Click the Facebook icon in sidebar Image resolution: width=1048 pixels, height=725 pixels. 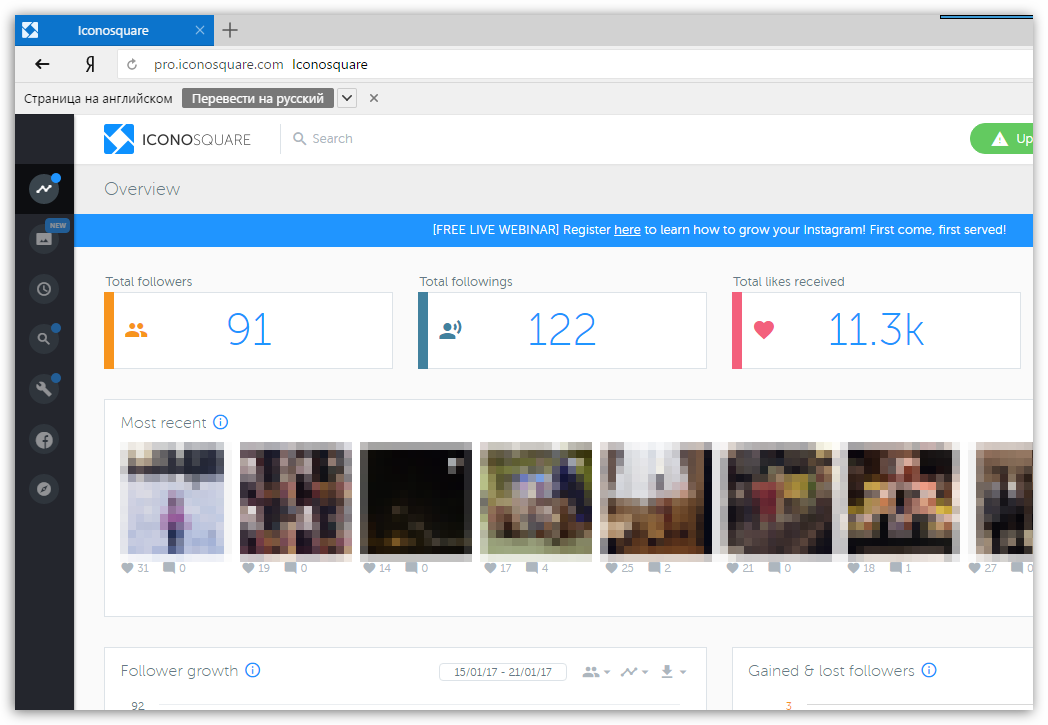[x=44, y=439]
